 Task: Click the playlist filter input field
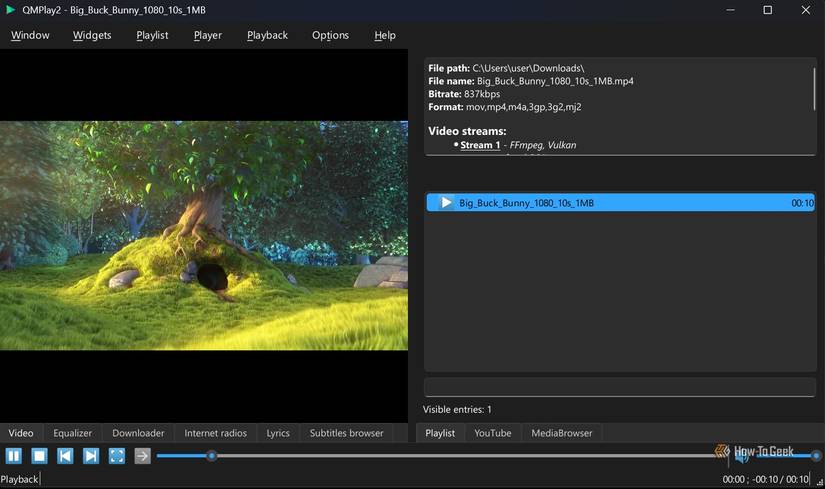pos(620,387)
